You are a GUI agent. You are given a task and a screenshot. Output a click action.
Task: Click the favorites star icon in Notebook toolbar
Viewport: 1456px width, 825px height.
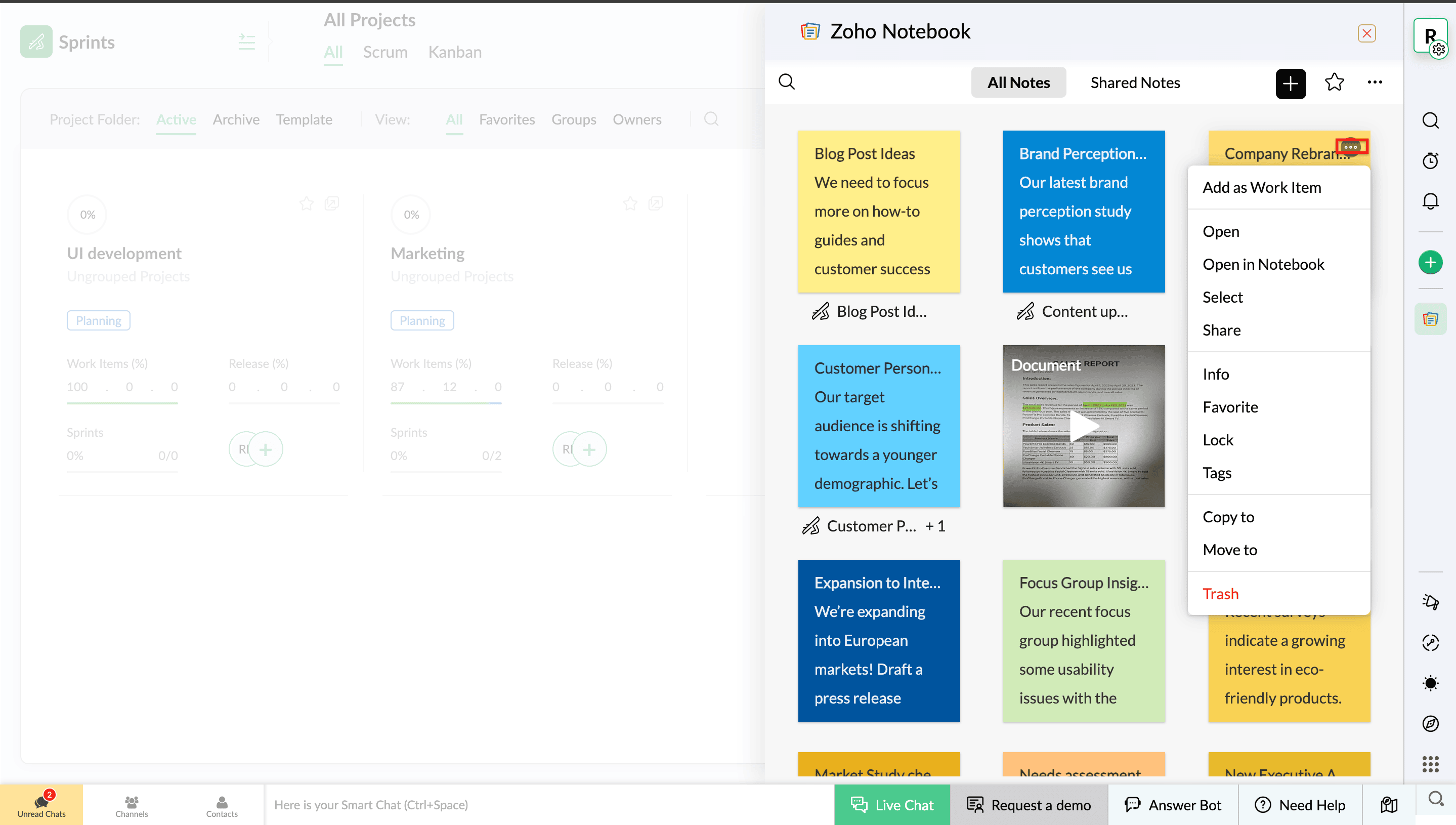pyautogui.click(x=1334, y=82)
